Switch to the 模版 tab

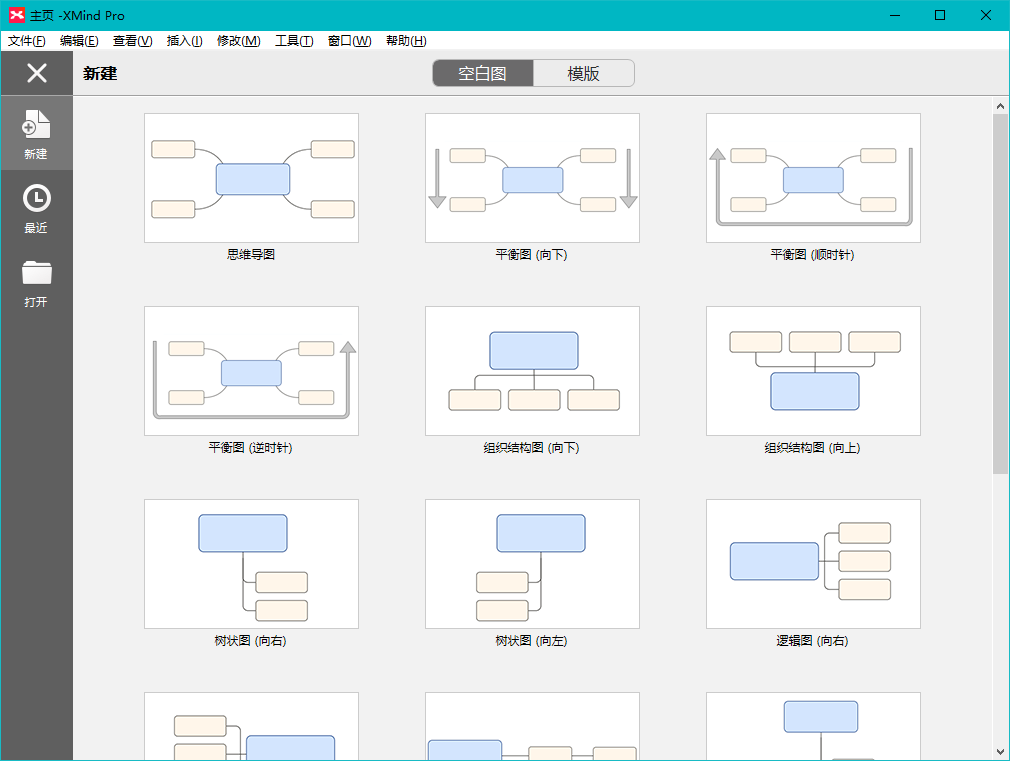tap(584, 73)
